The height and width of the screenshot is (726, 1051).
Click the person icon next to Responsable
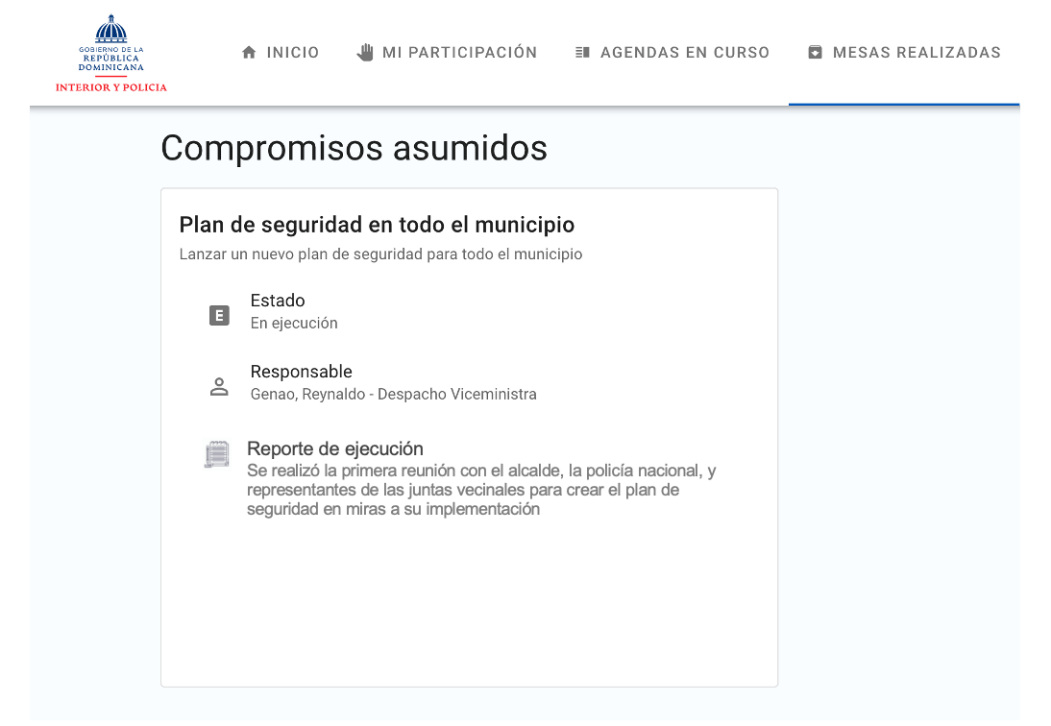[219, 387]
